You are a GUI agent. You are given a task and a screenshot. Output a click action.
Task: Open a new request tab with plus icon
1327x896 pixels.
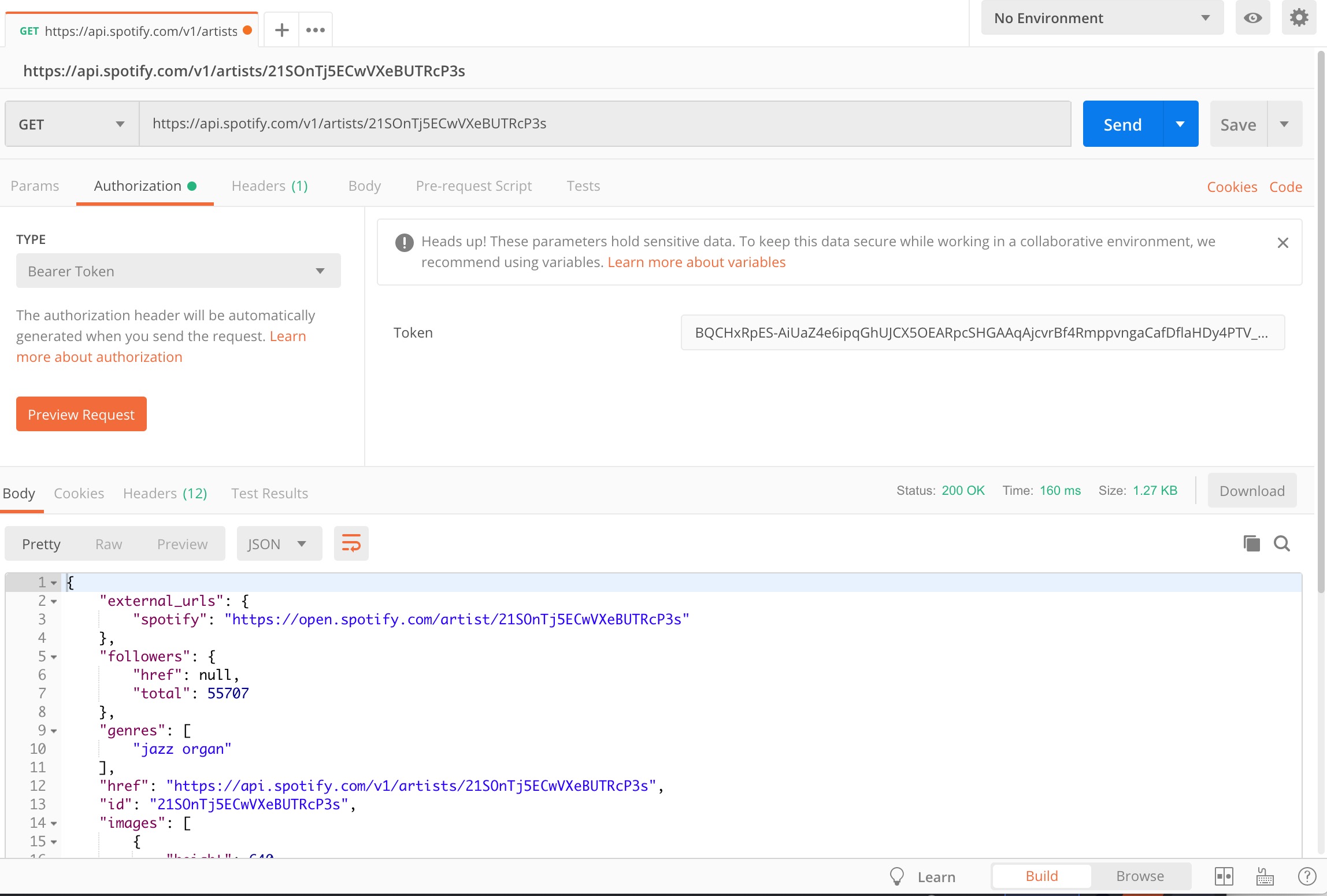coord(281,30)
